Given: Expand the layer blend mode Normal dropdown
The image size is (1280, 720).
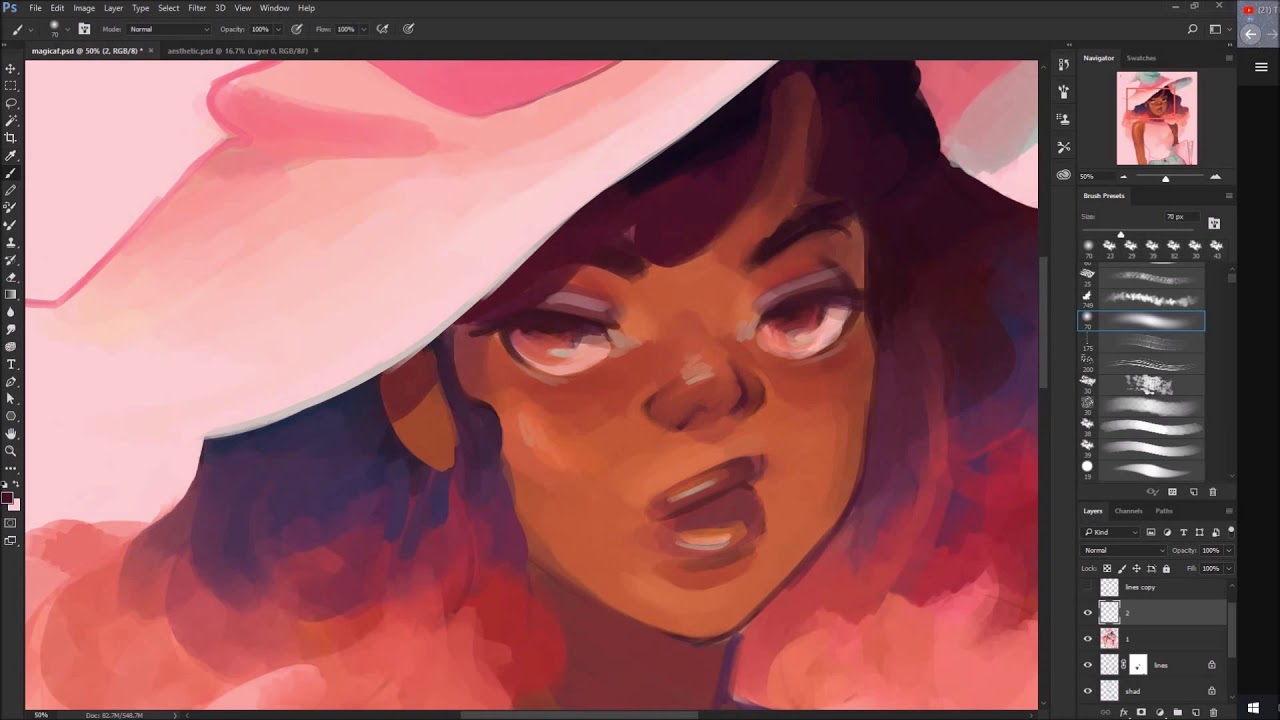Looking at the screenshot, I should click(x=1124, y=550).
